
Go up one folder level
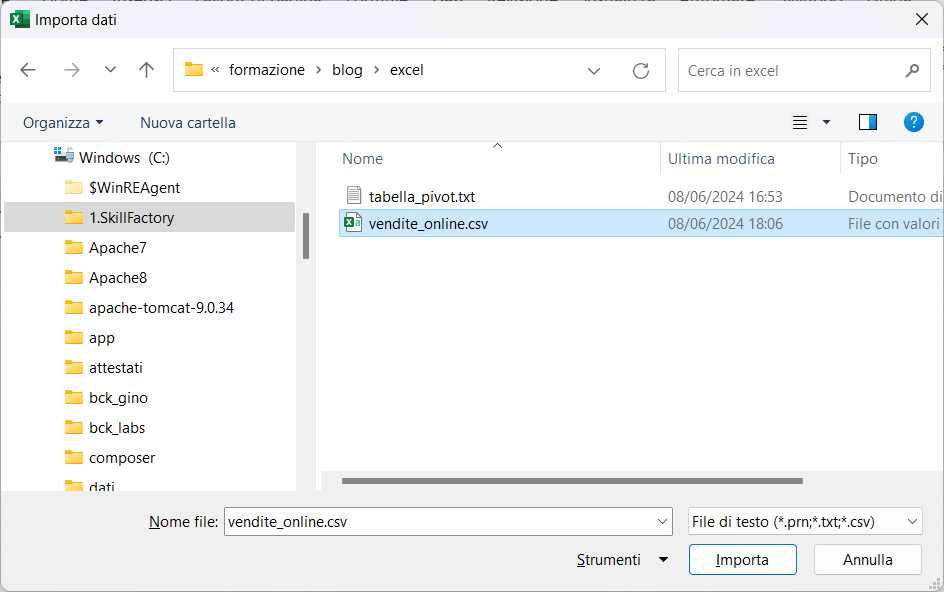click(x=147, y=70)
